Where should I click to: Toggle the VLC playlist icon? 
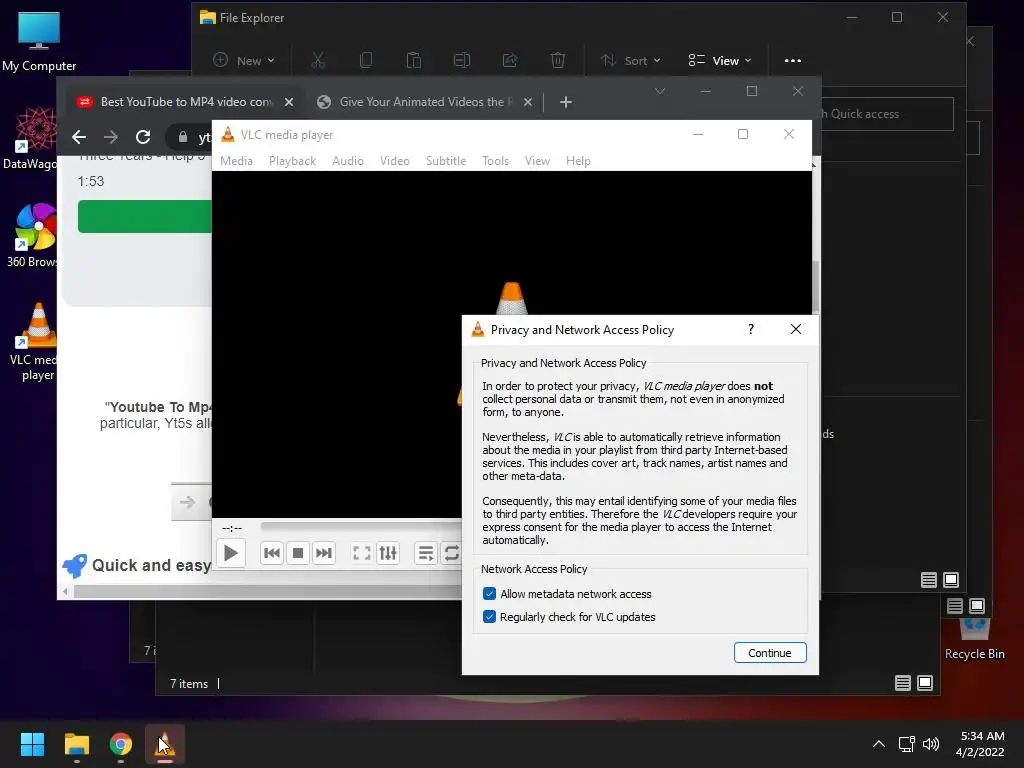426,553
